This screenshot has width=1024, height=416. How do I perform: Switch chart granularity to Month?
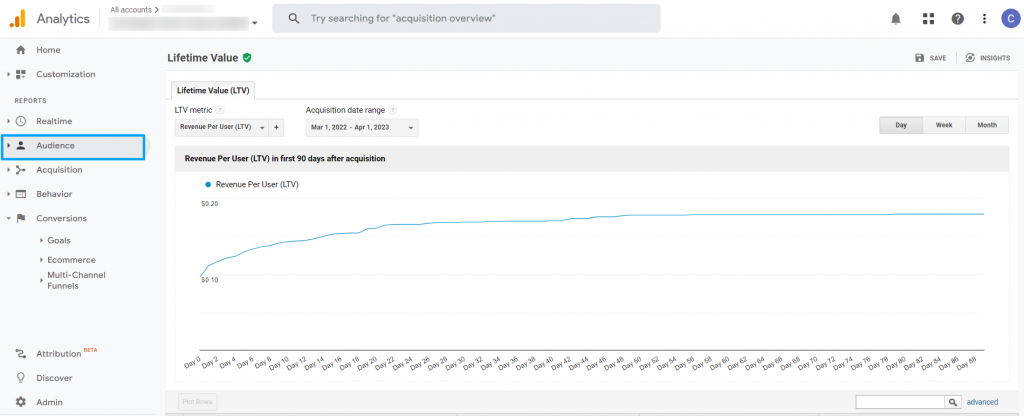(x=986, y=125)
